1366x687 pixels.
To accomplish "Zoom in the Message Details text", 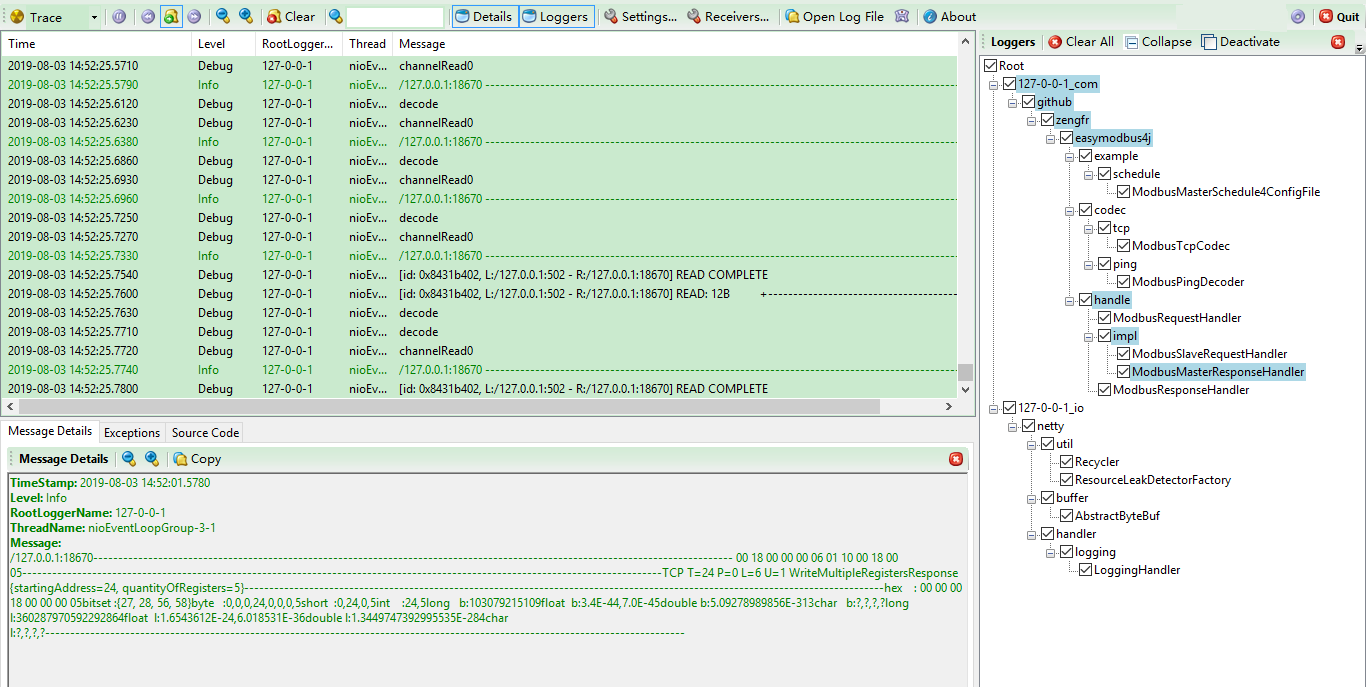I will 152,459.
